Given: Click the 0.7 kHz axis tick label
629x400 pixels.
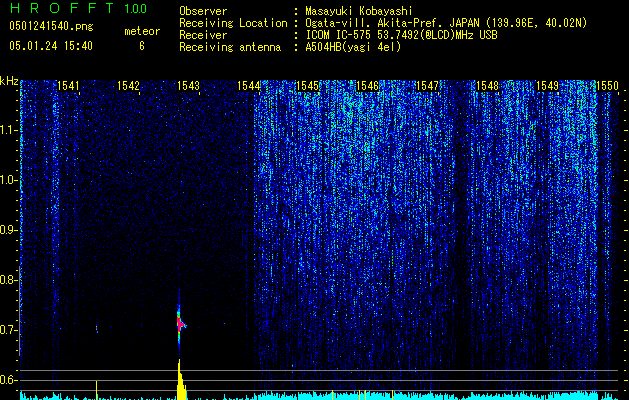Looking at the screenshot, I should pyautogui.click(x=8, y=330).
